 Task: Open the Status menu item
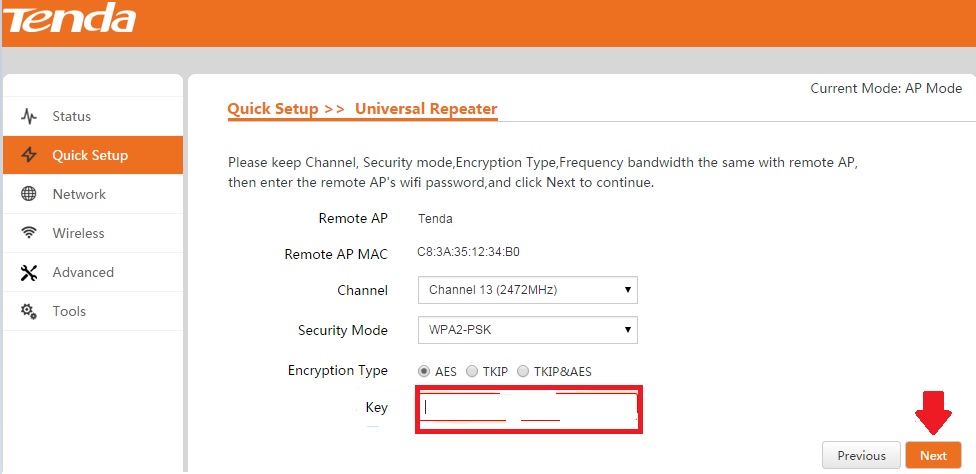[x=72, y=117]
